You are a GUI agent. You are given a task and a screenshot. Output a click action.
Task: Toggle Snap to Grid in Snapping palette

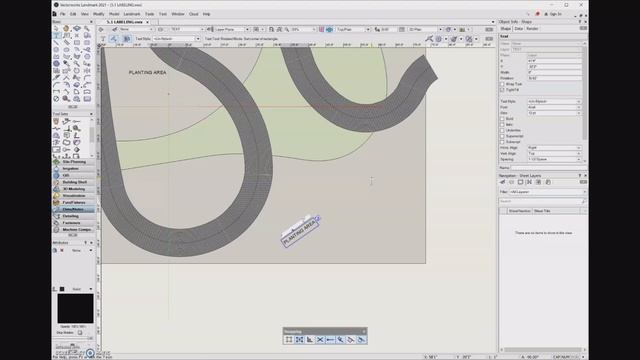tap(289, 340)
